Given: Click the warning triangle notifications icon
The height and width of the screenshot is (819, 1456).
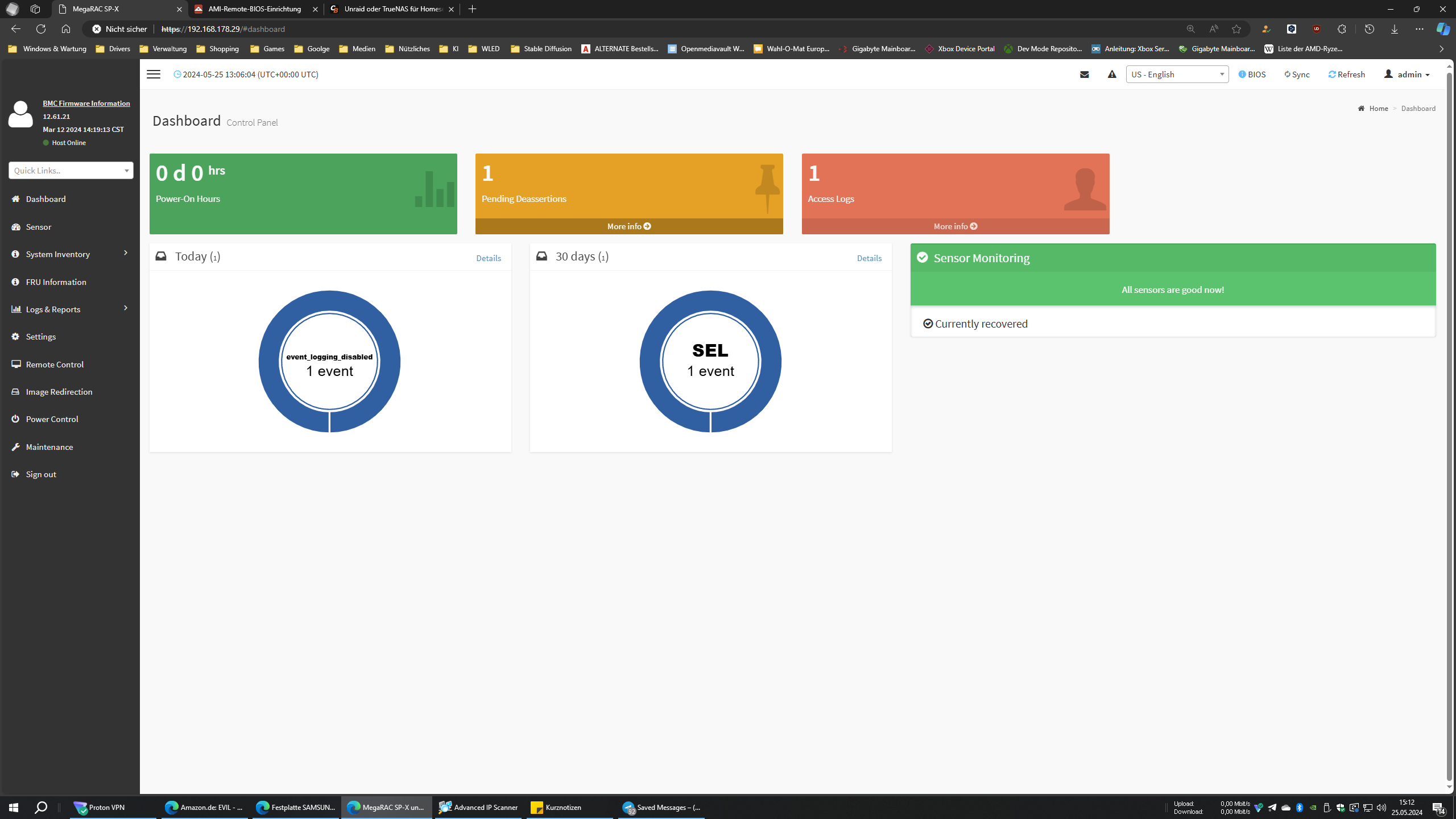Looking at the screenshot, I should click(x=1112, y=75).
